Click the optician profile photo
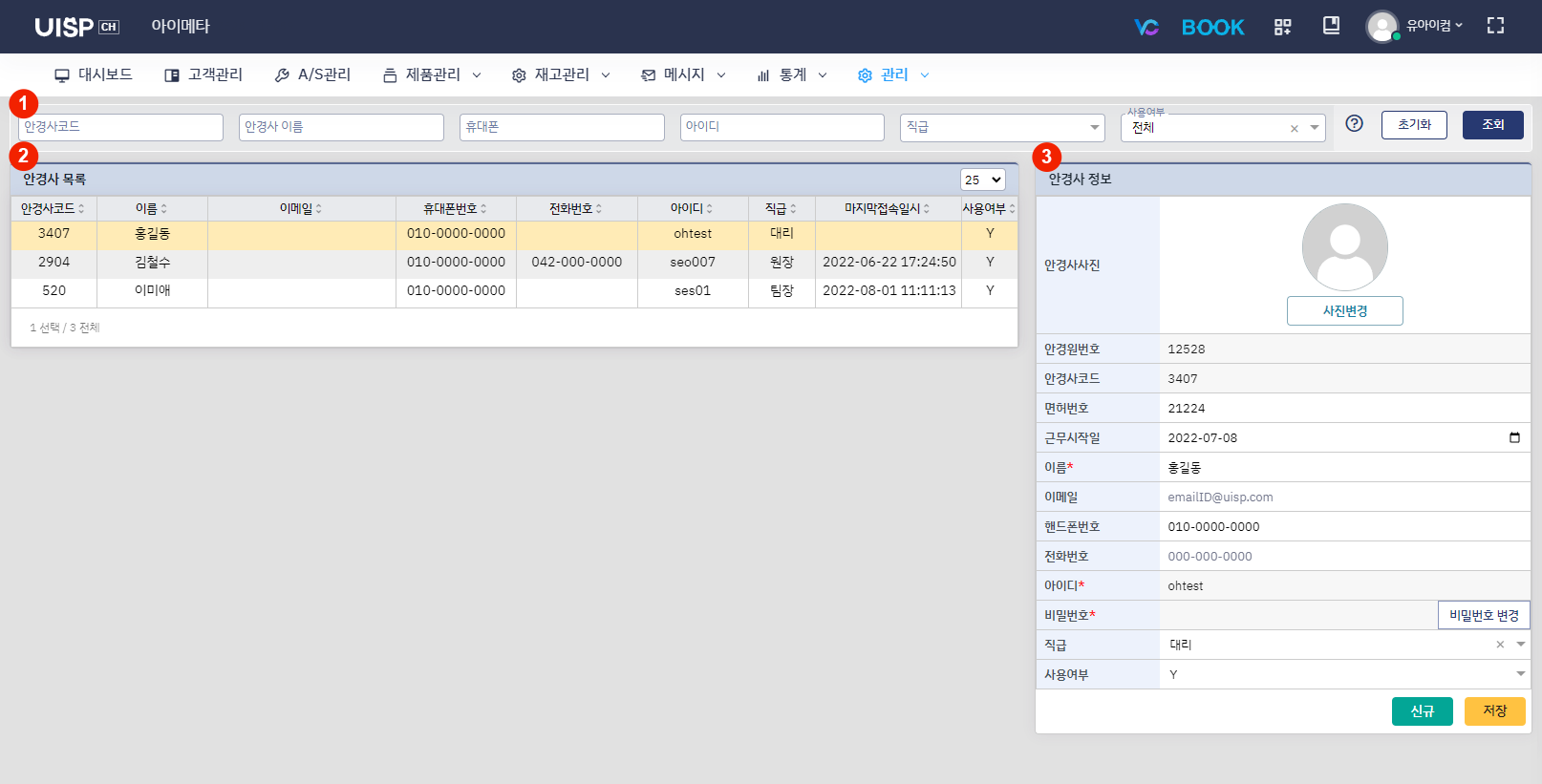This screenshot has width=1542, height=784. [x=1344, y=247]
